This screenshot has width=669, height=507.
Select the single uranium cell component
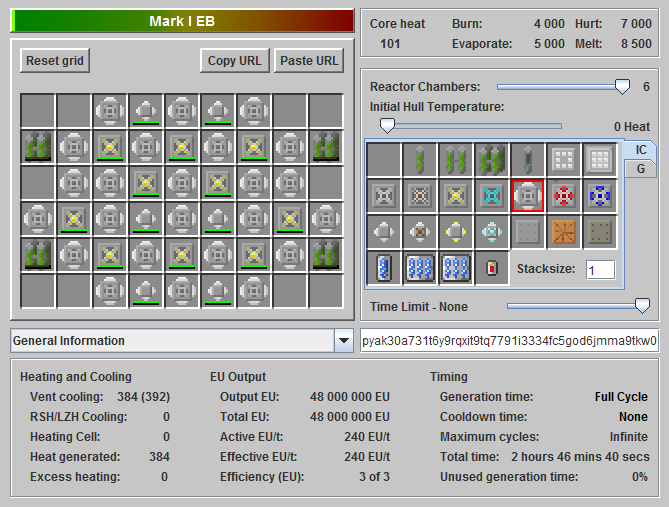pyautogui.click(x=420, y=160)
